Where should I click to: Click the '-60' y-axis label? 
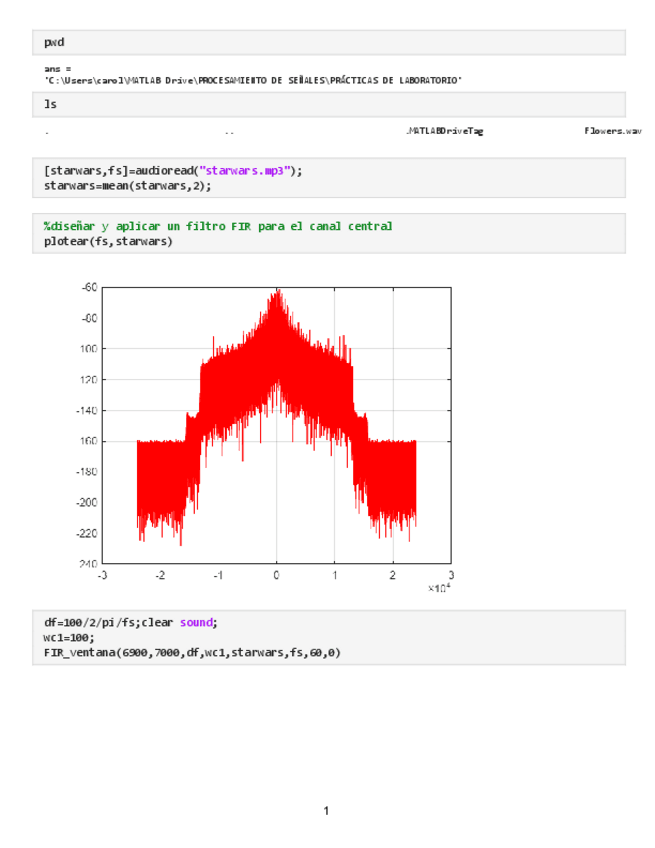click(x=89, y=287)
